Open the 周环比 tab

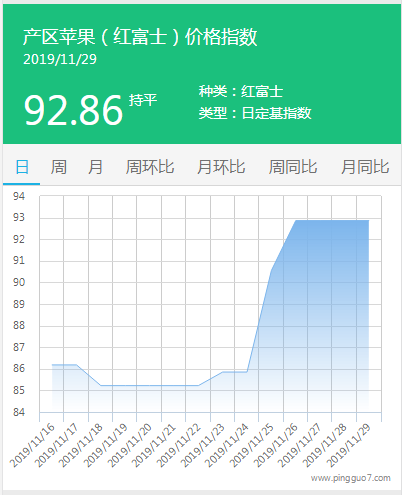click(x=150, y=167)
